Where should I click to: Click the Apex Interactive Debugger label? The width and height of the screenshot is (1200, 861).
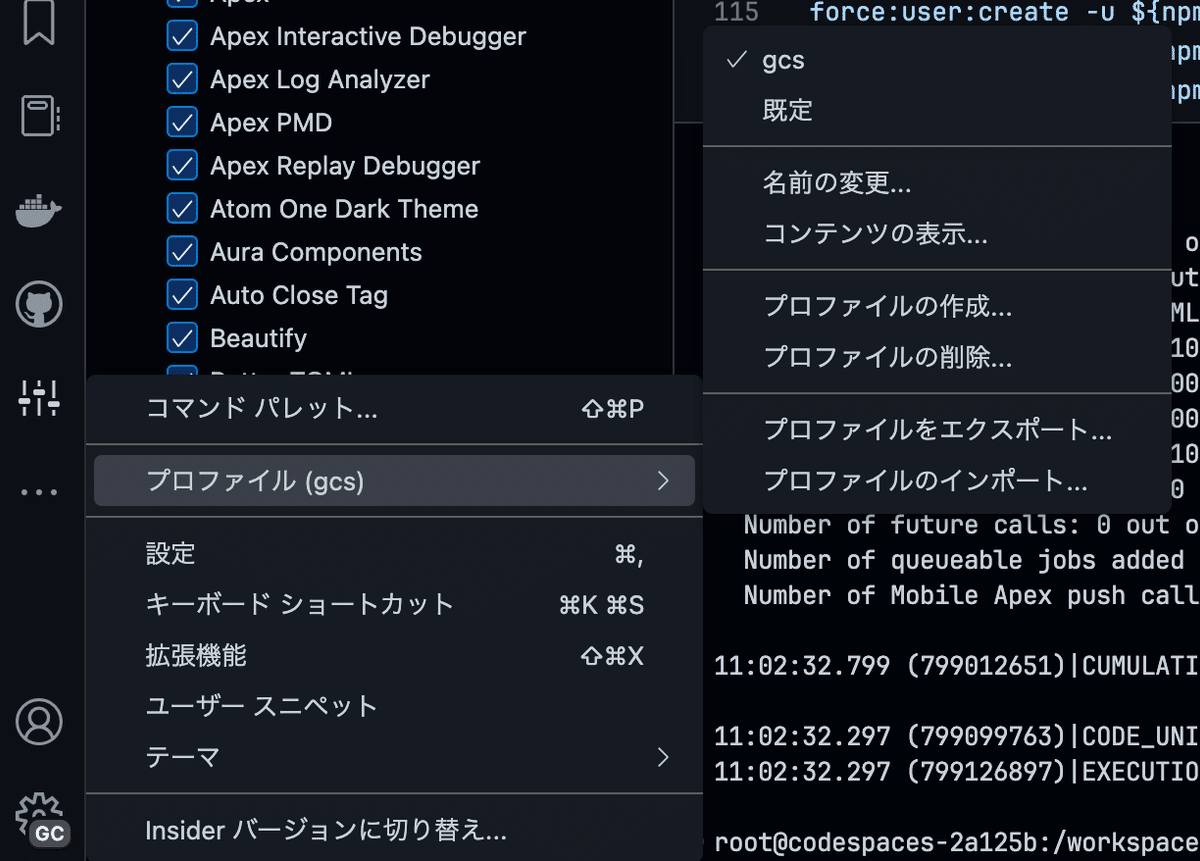[368, 37]
